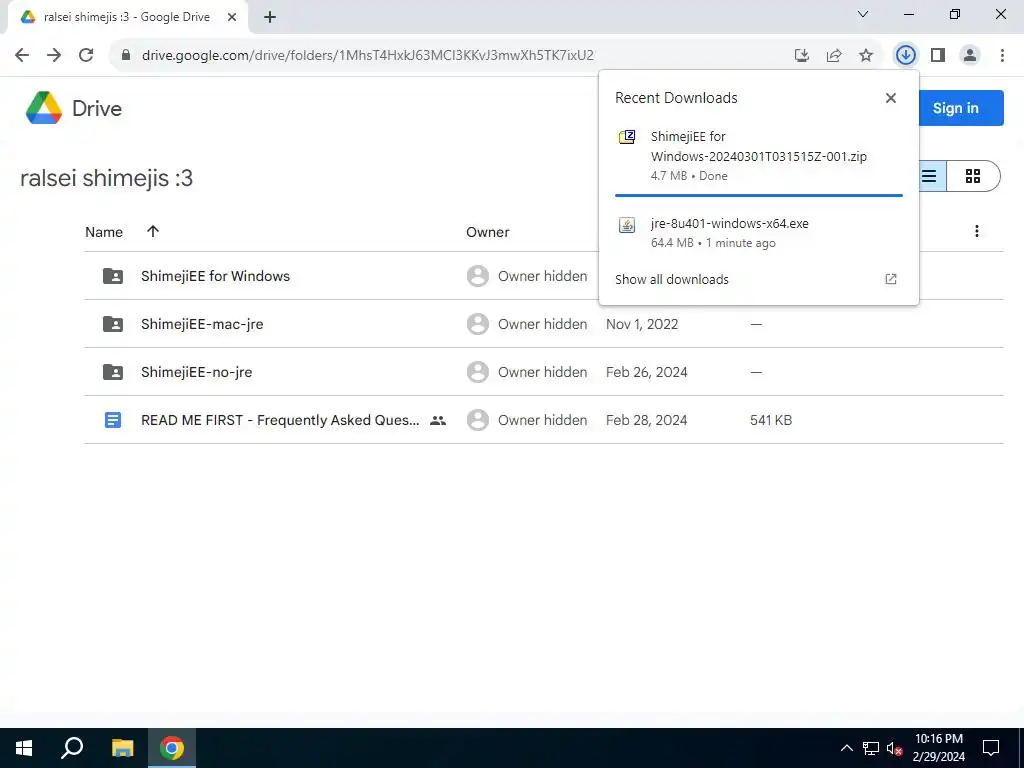Open the Chrome three-dot menu
Screen dimensions: 1024x768
(x=1002, y=55)
